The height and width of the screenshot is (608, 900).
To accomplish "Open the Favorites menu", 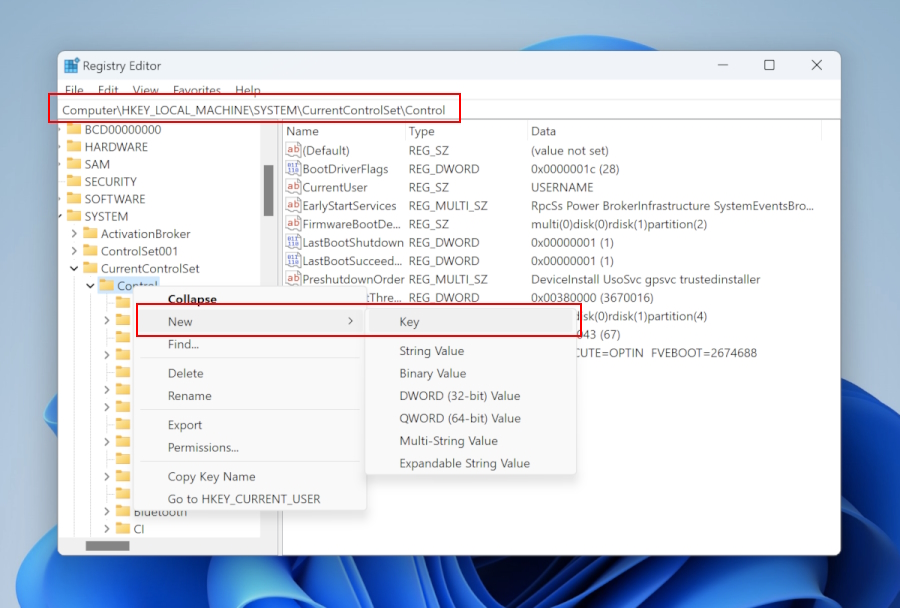I will [x=196, y=90].
